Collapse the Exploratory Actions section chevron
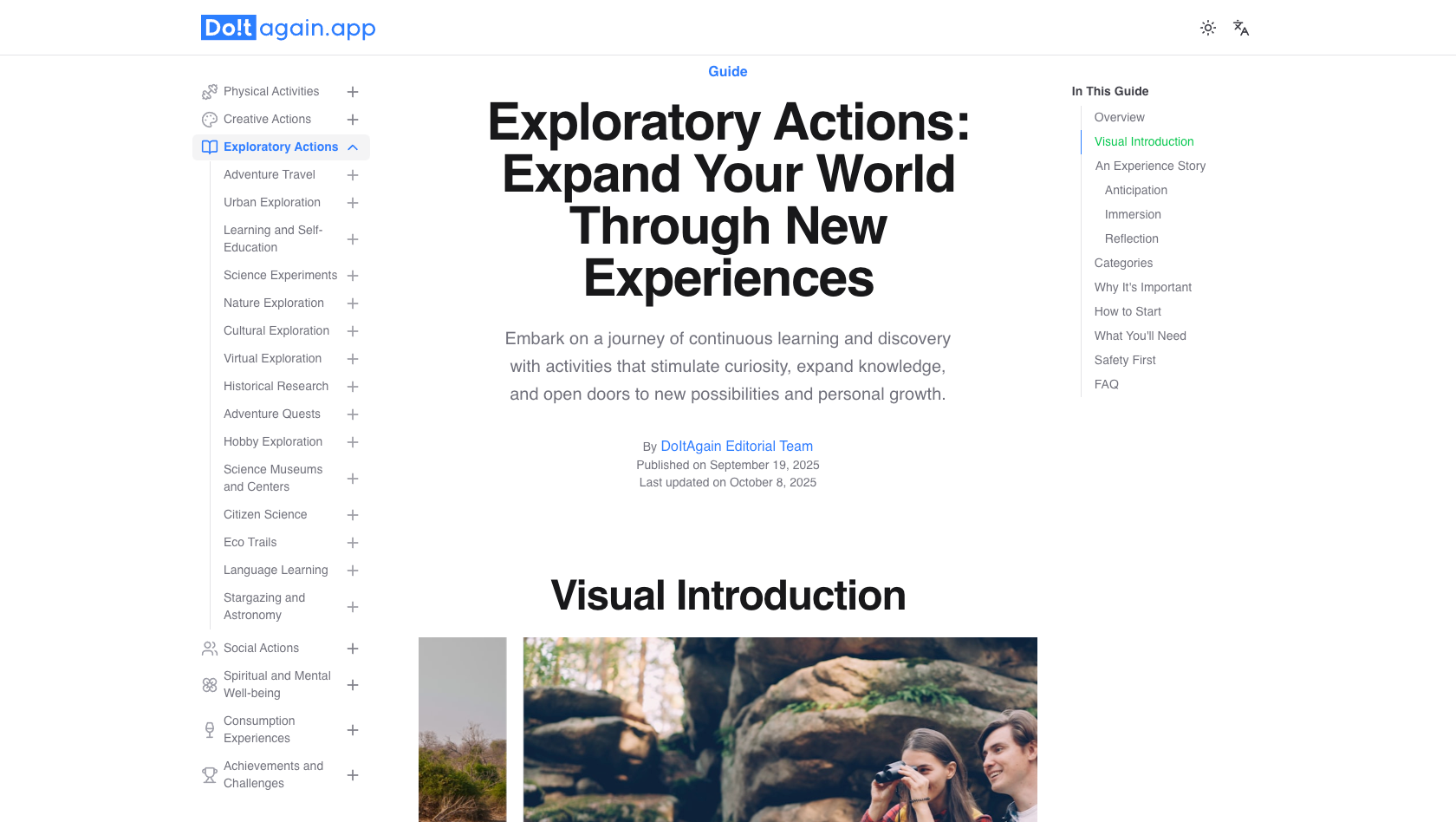The image size is (1456, 822). coord(353,147)
